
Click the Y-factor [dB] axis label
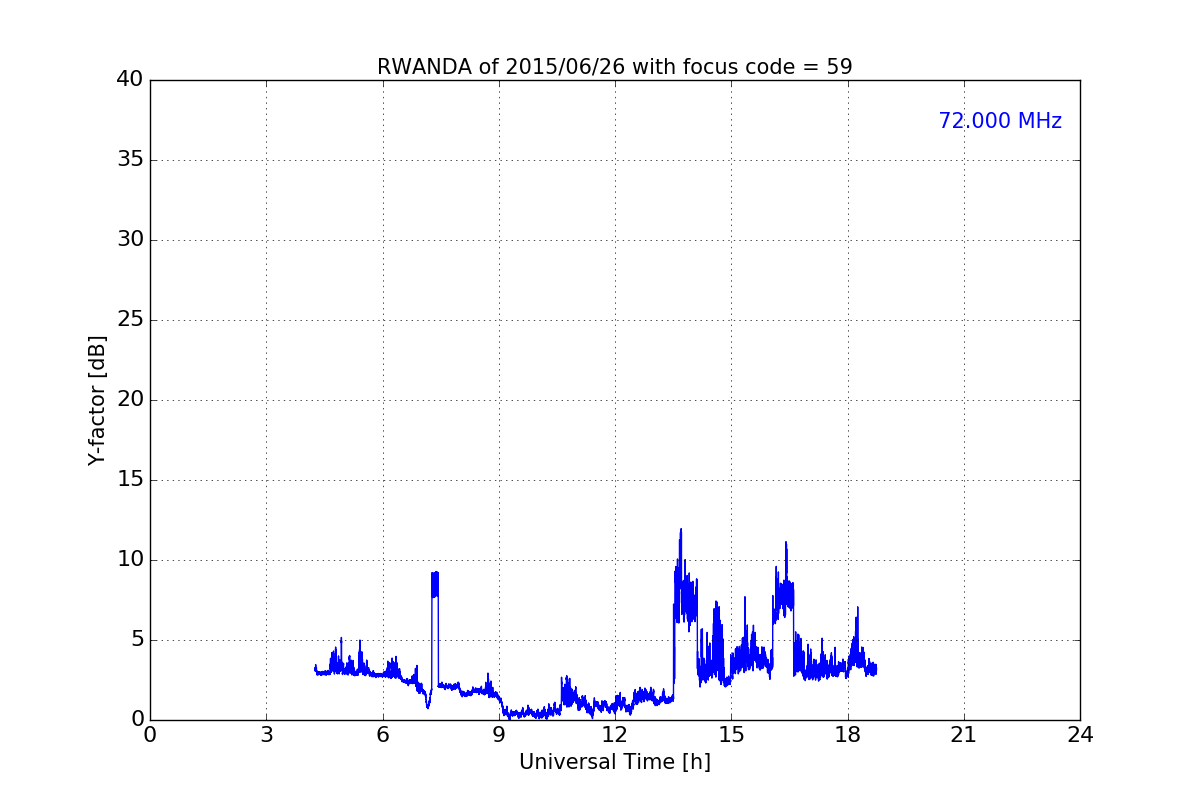97,400
